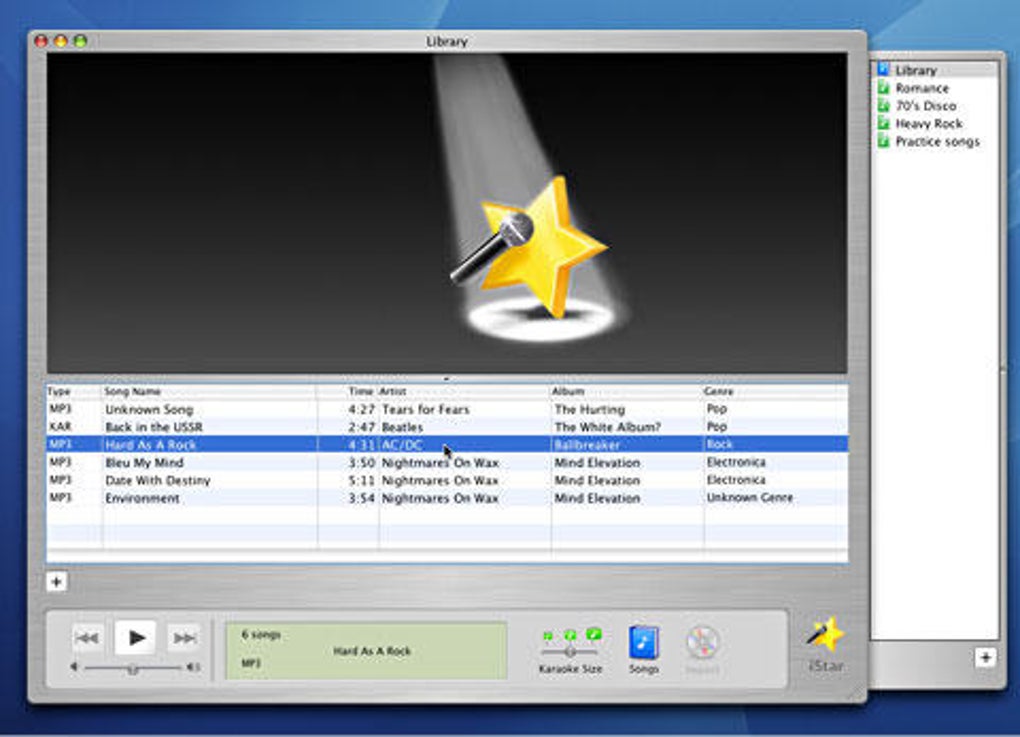
Task: Add a song with the plus button below the list
Action: [x=56, y=582]
